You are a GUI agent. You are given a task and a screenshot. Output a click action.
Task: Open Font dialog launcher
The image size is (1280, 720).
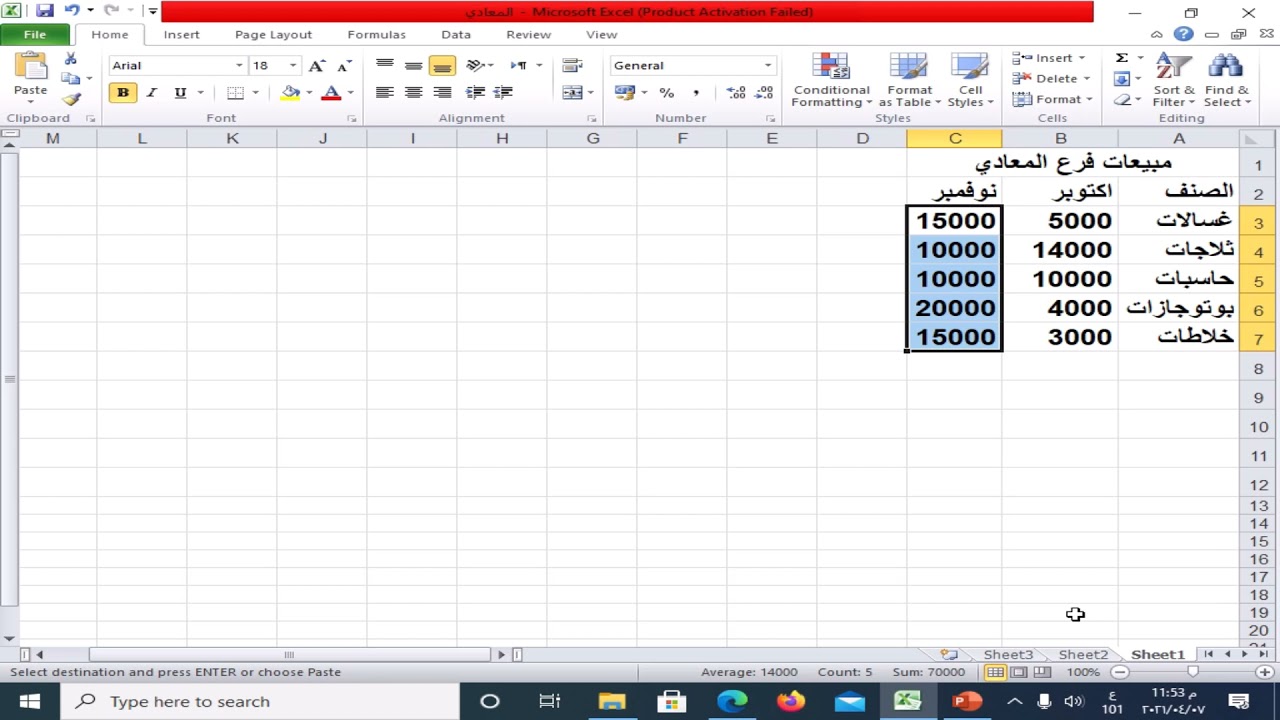click(352, 119)
